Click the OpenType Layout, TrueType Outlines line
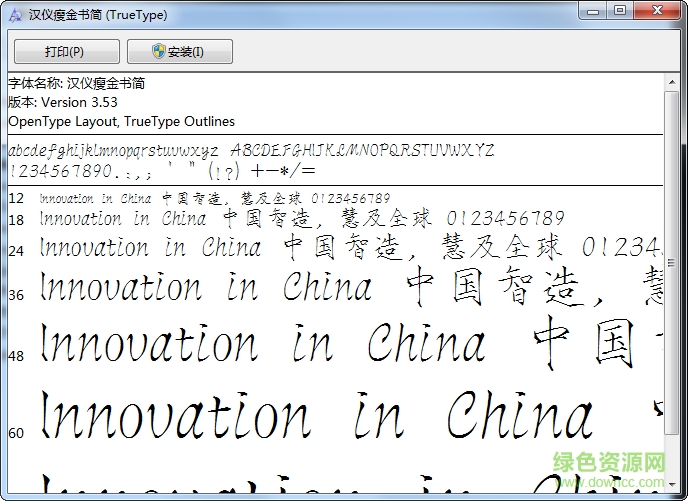Screen dimensions: 688x501 (x=122, y=121)
